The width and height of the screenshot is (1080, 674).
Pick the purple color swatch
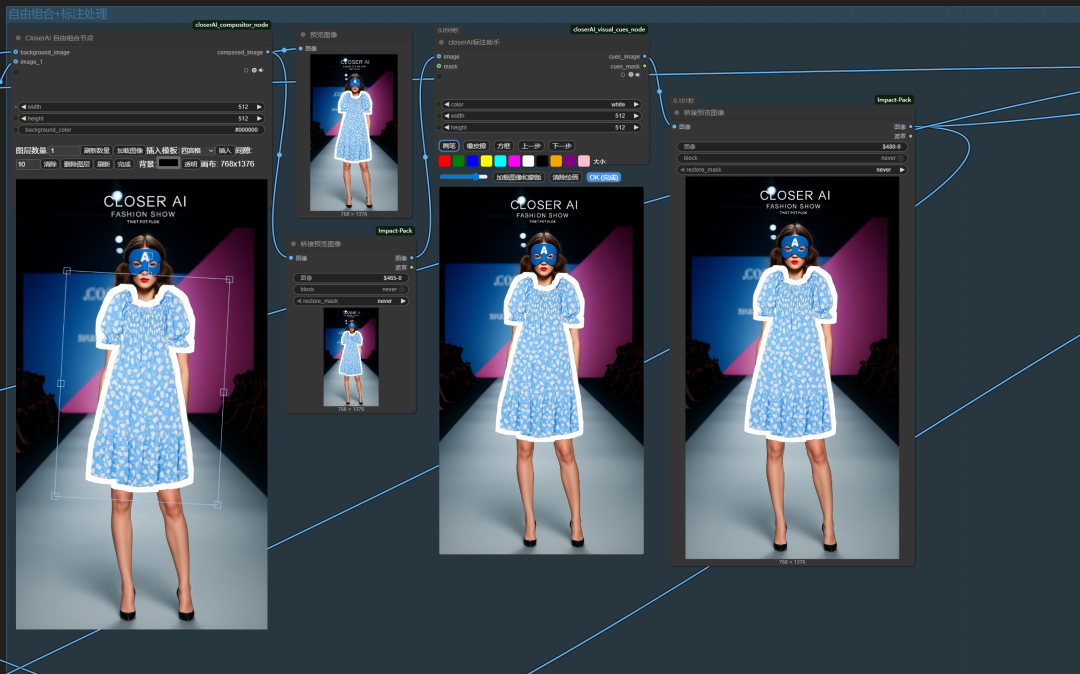570,161
